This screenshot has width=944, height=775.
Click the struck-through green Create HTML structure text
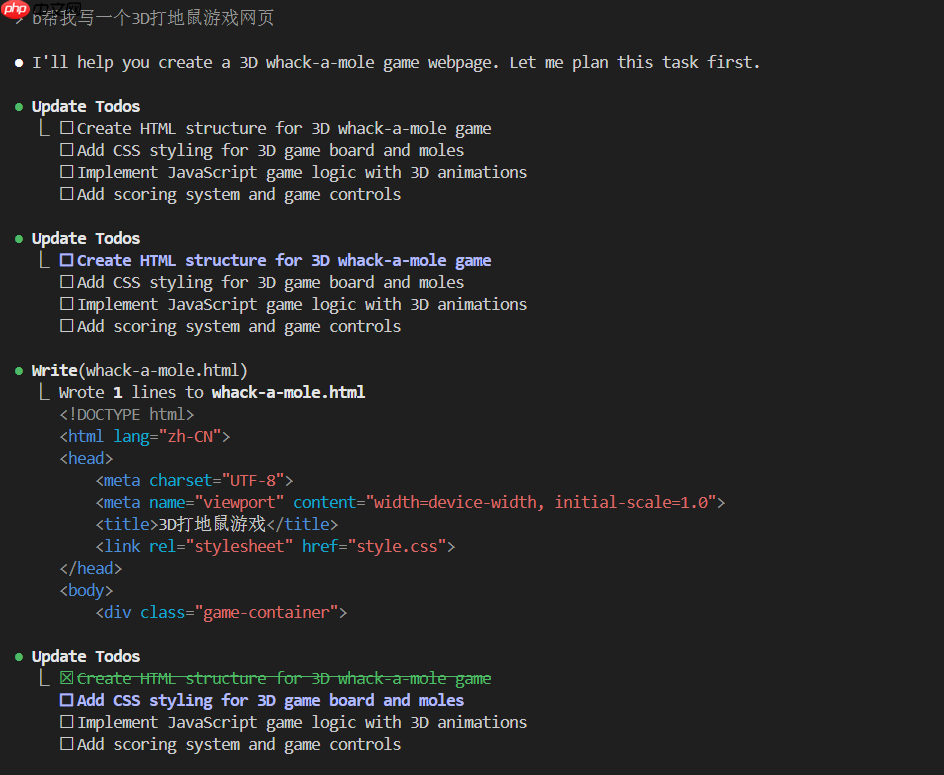284,679
